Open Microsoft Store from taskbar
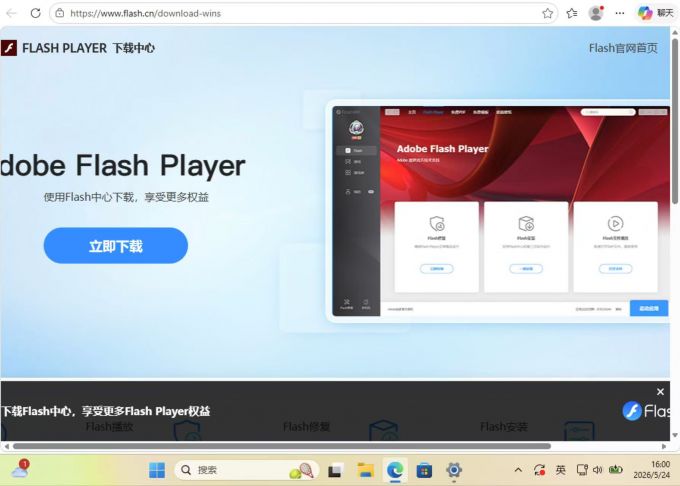680x486 pixels. pyautogui.click(x=424, y=470)
